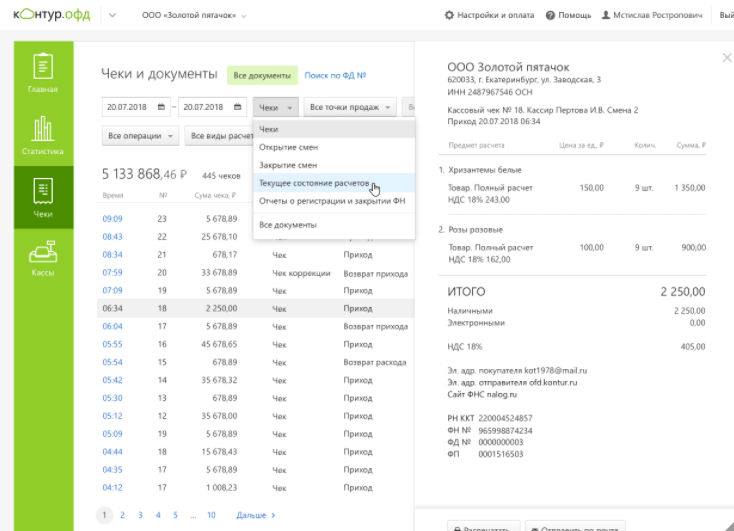This screenshot has width=734, height=531.
Task: Switch to the Все документы tab
Action: point(261,75)
